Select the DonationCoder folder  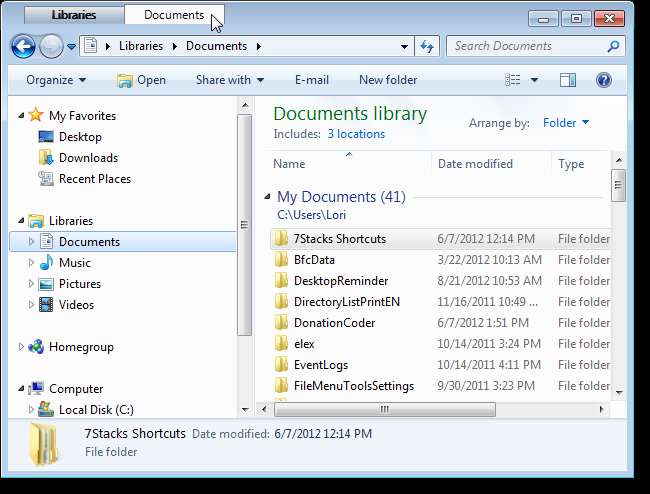point(334,323)
